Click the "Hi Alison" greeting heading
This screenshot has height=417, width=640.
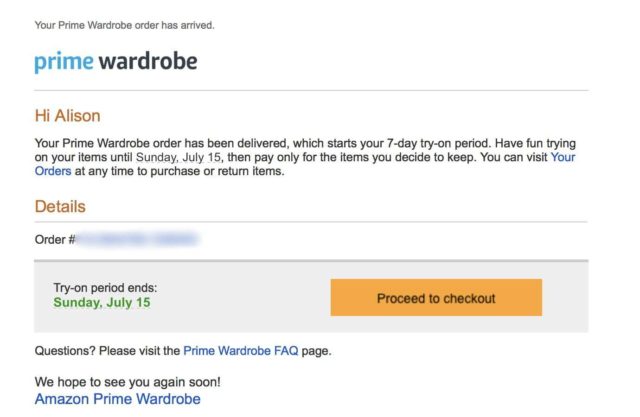[67, 116]
